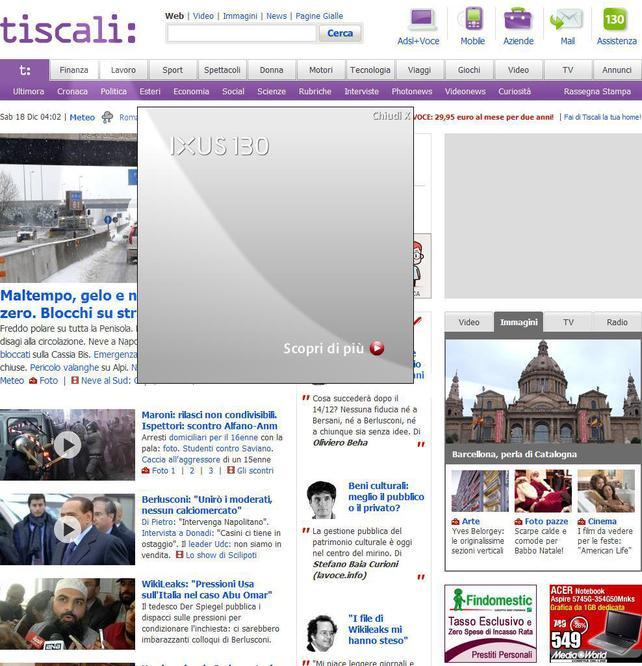Click the film icon before Neve al Sud
This screenshot has width=642, height=666.
(x=75, y=381)
